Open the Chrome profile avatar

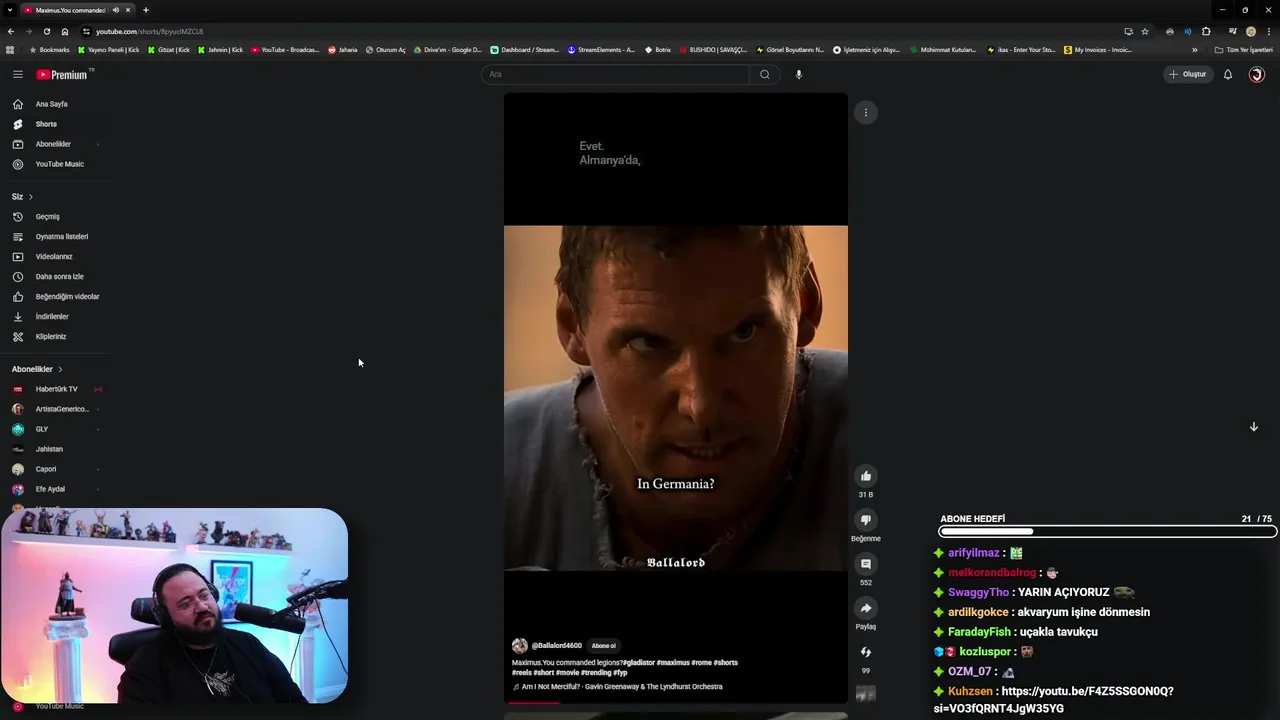point(1251,31)
